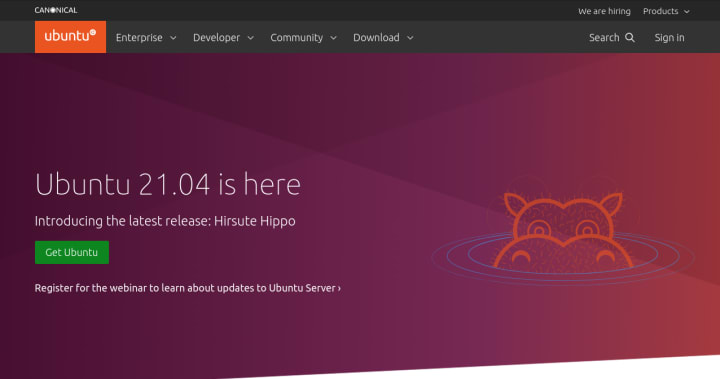This screenshot has width=720, height=379.
Task: Expand the chevron next to Enterprise
Action: coord(173,38)
